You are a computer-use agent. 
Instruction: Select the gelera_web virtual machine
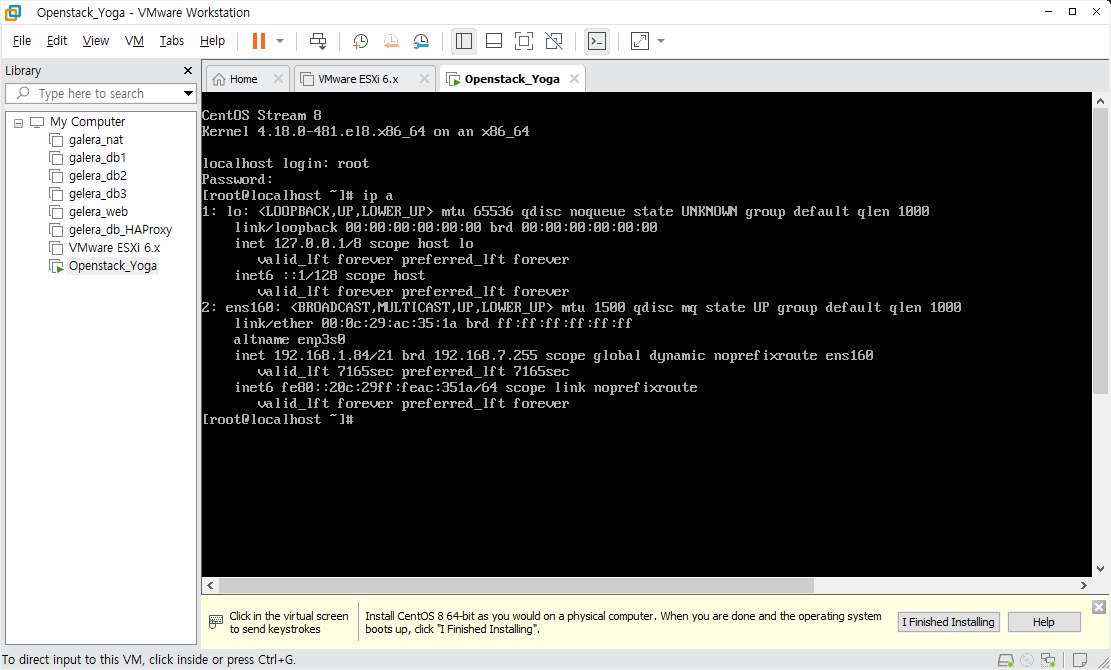98,212
